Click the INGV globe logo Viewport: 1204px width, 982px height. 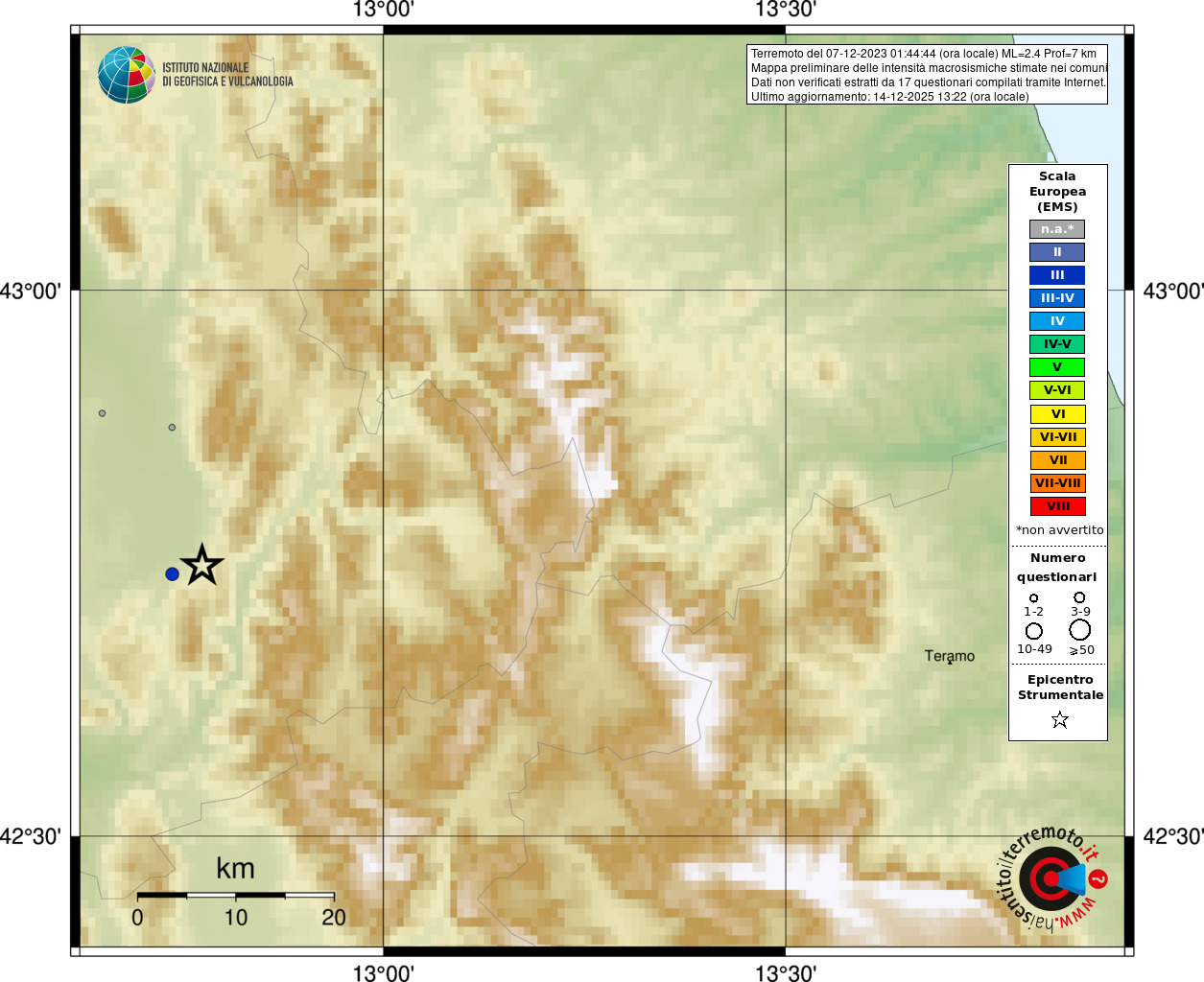[x=127, y=75]
